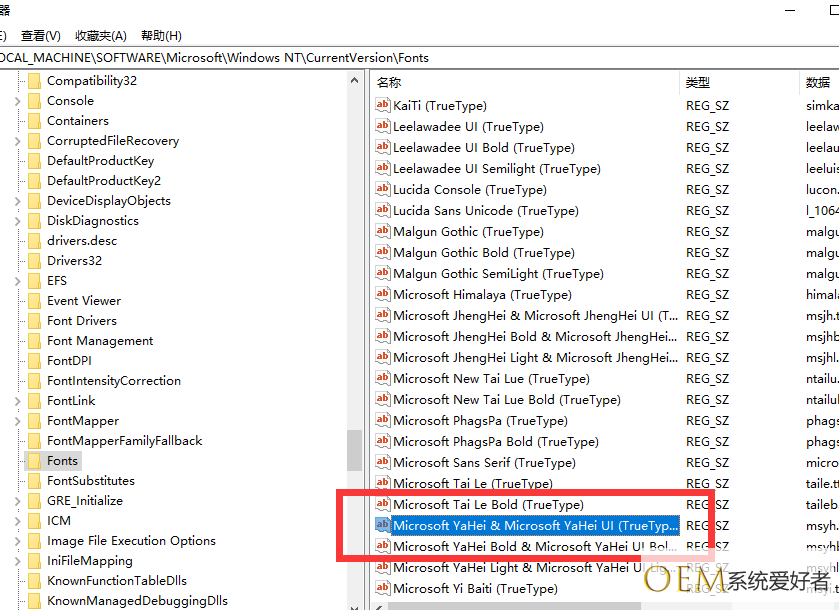The image size is (839, 610).
Task: Click the Malgun Gothic Bold value icon
Action: [382, 252]
